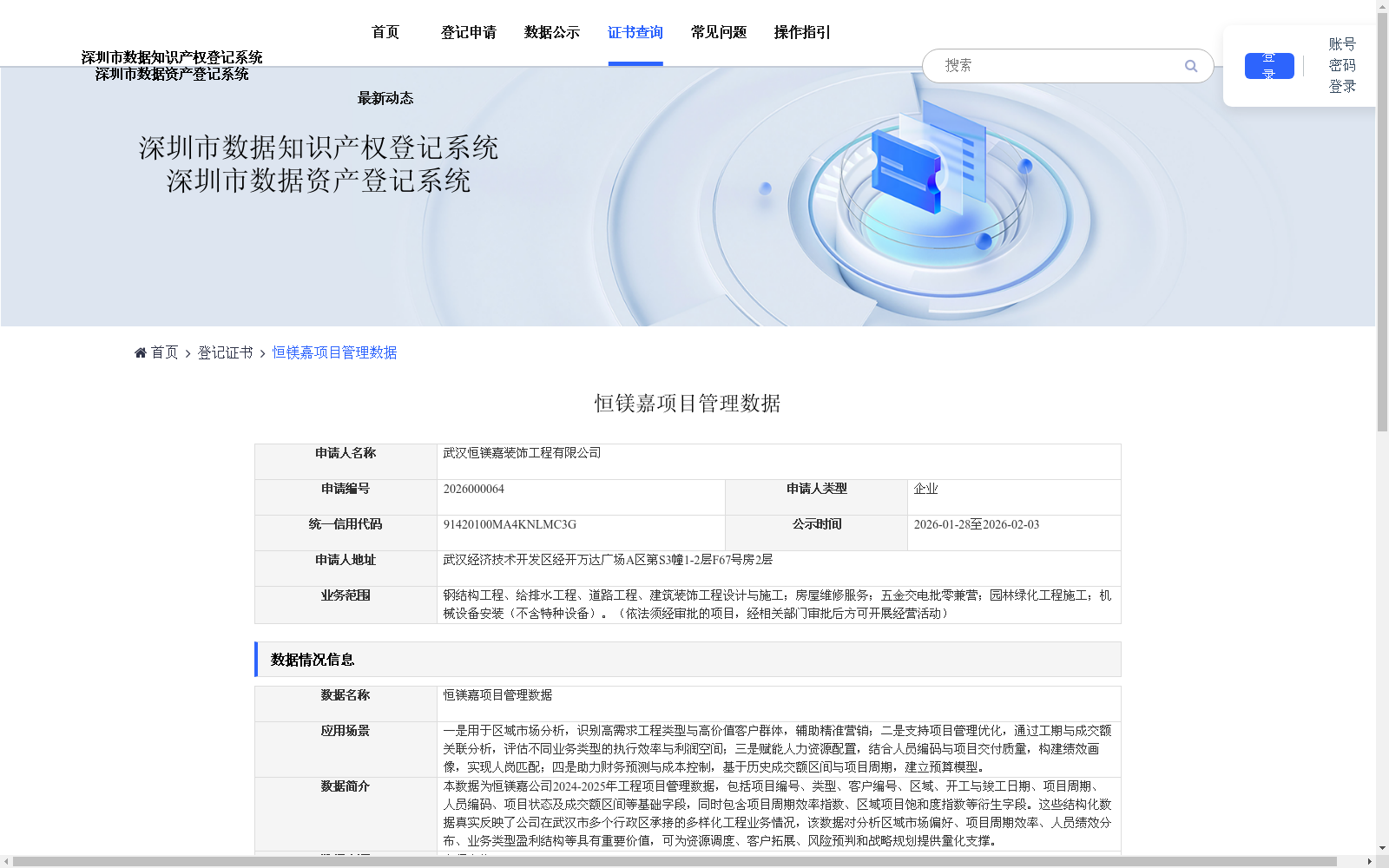Click the data name value in table
The width and height of the screenshot is (1389, 868).
497,695
